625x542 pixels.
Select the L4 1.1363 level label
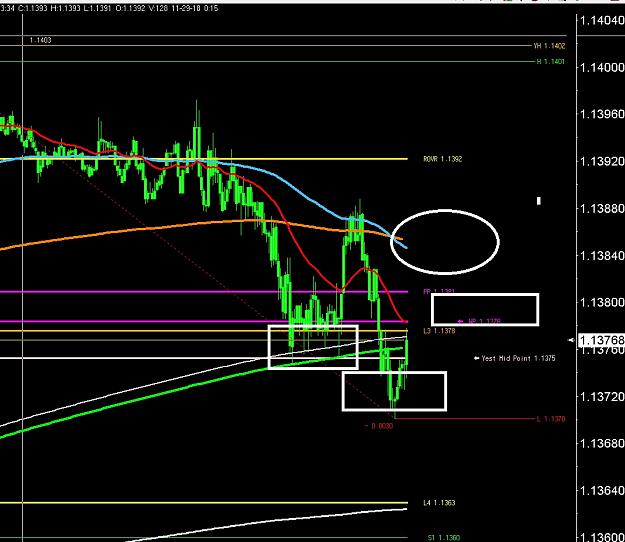pos(439,503)
